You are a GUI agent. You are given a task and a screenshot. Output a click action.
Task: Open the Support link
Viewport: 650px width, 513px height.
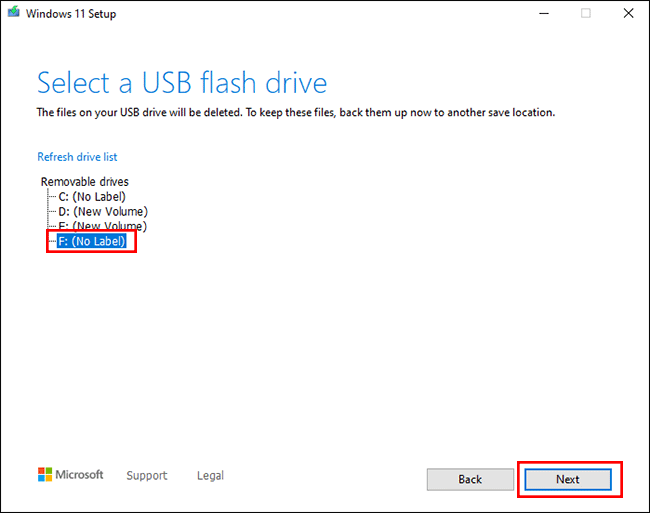click(x=146, y=476)
